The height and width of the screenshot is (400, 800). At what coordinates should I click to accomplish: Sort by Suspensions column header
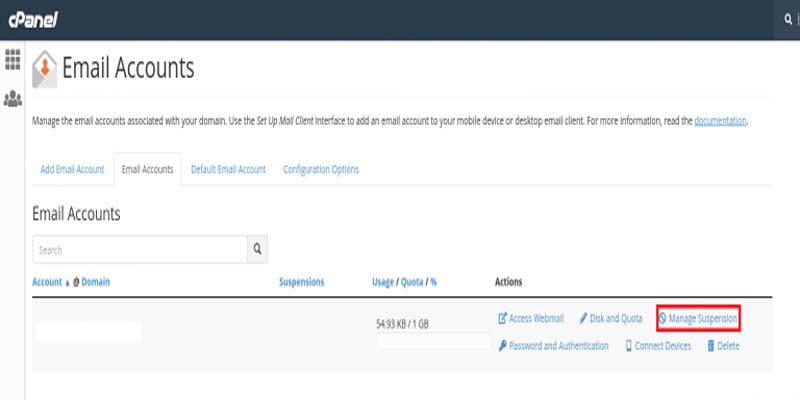pos(301,282)
